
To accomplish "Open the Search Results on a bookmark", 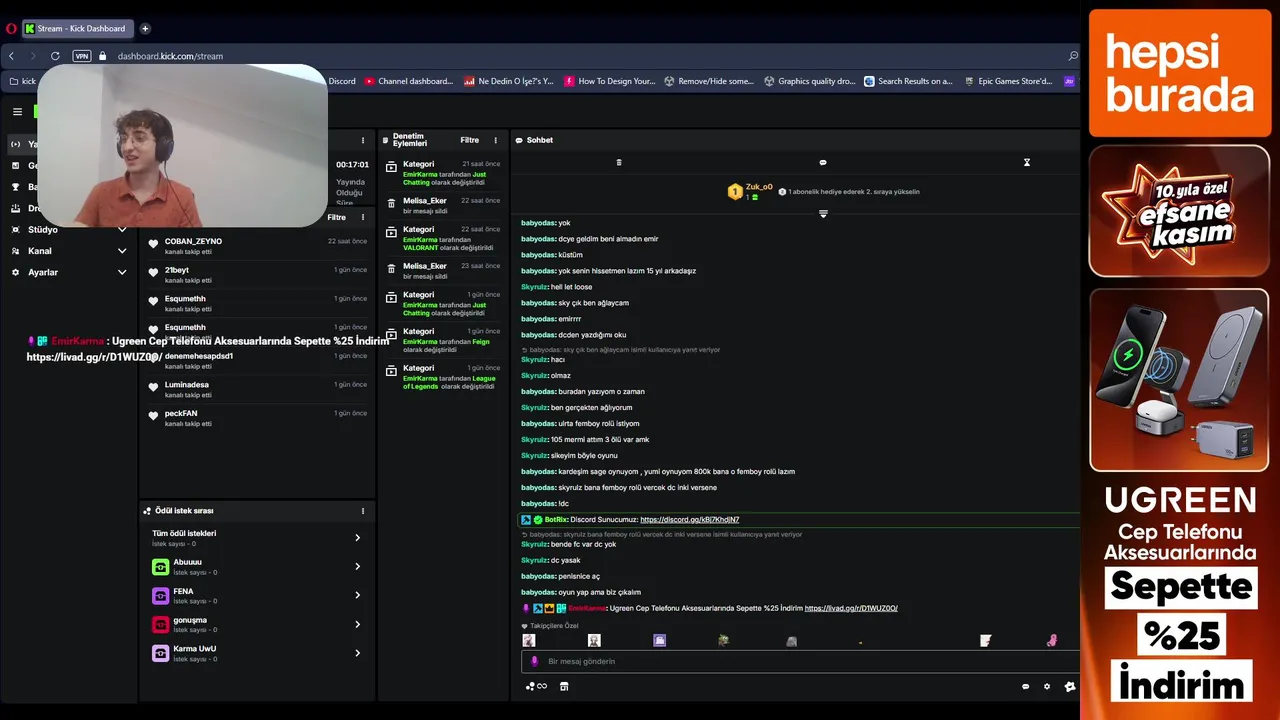I will coord(909,81).
